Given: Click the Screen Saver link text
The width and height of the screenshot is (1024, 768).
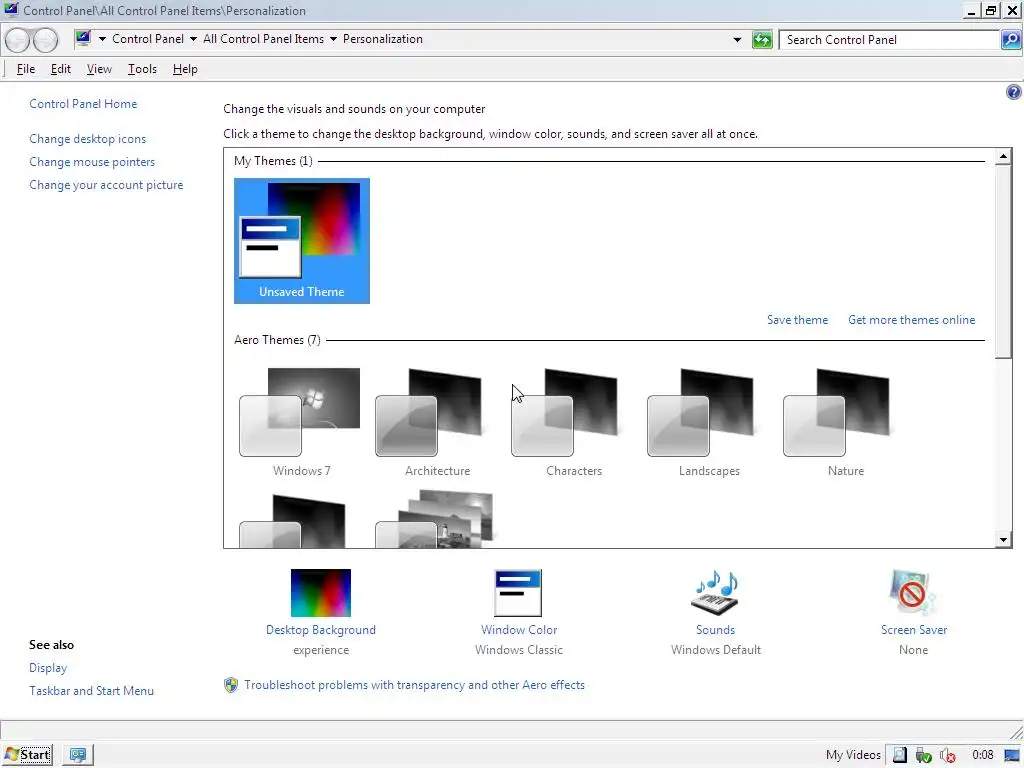Looking at the screenshot, I should (914, 630).
